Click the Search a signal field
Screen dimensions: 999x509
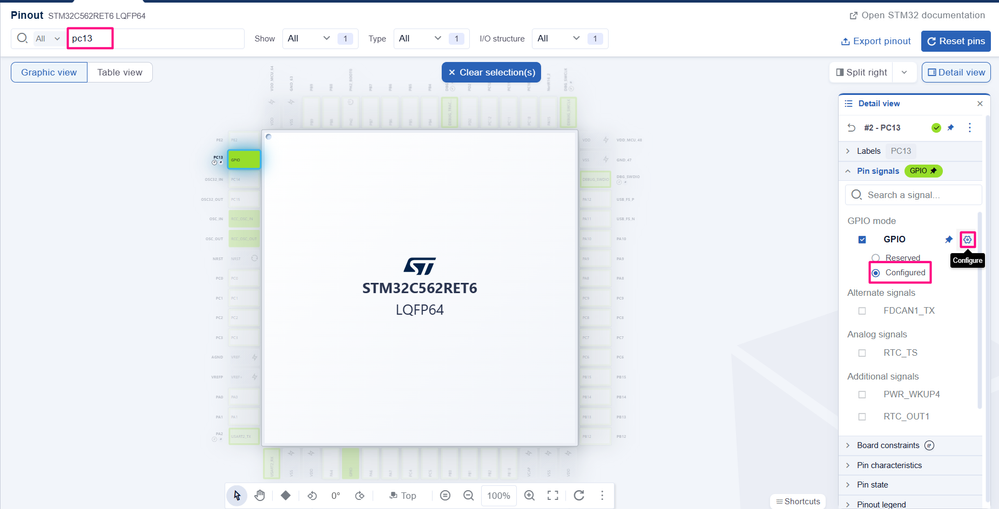click(x=914, y=195)
